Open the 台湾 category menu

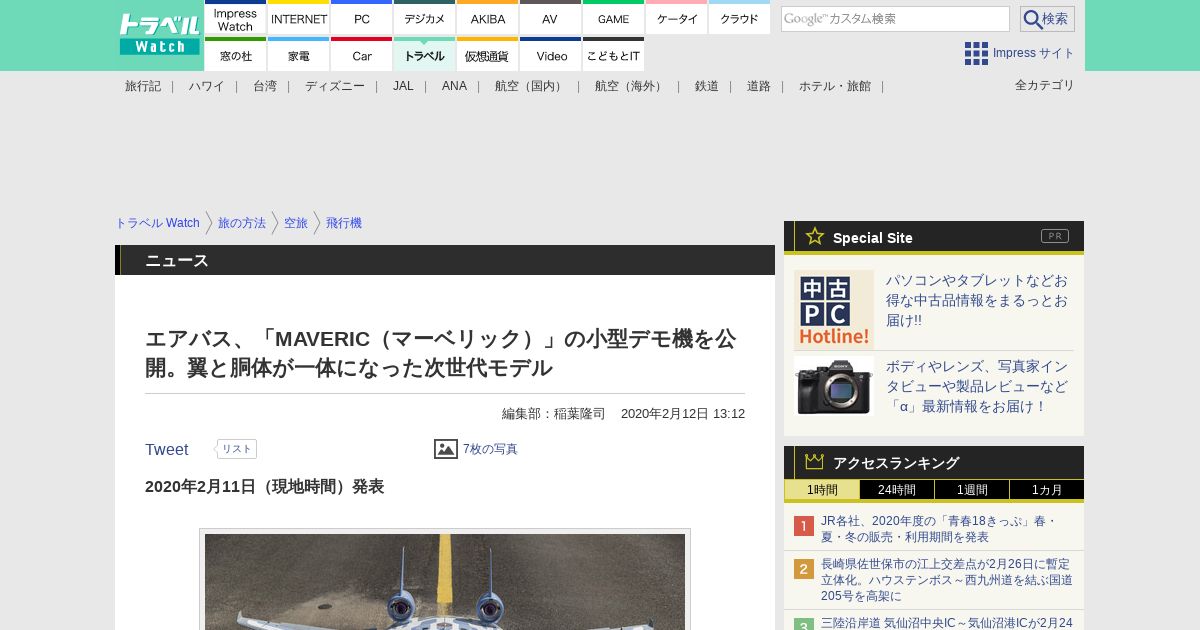click(x=265, y=86)
